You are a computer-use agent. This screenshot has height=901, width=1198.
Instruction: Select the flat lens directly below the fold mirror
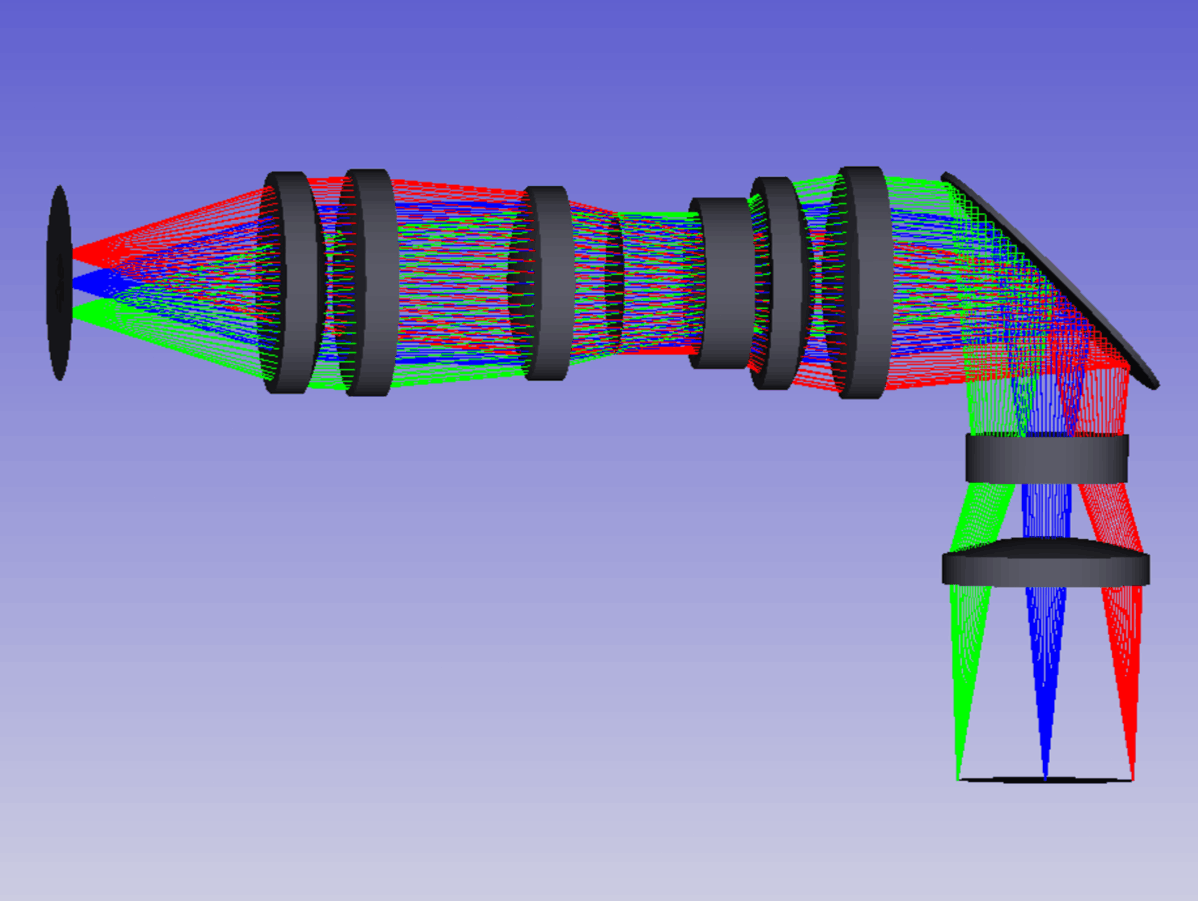click(x=1047, y=458)
